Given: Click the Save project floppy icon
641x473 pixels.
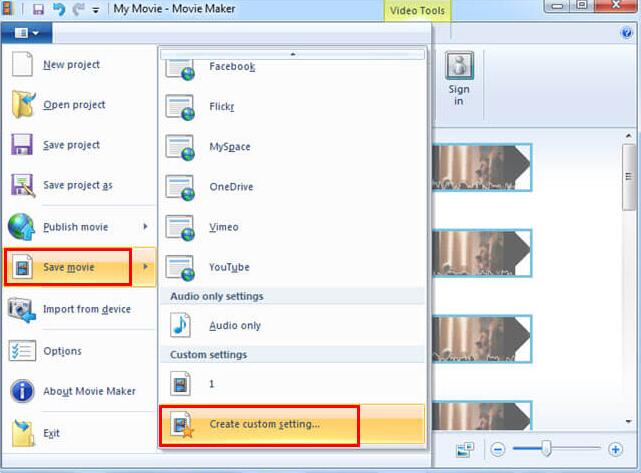Looking at the screenshot, I should [x=22, y=144].
